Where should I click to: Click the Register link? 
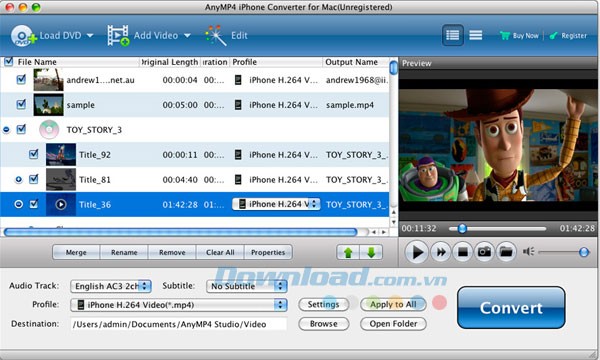pyautogui.click(x=568, y=36)
